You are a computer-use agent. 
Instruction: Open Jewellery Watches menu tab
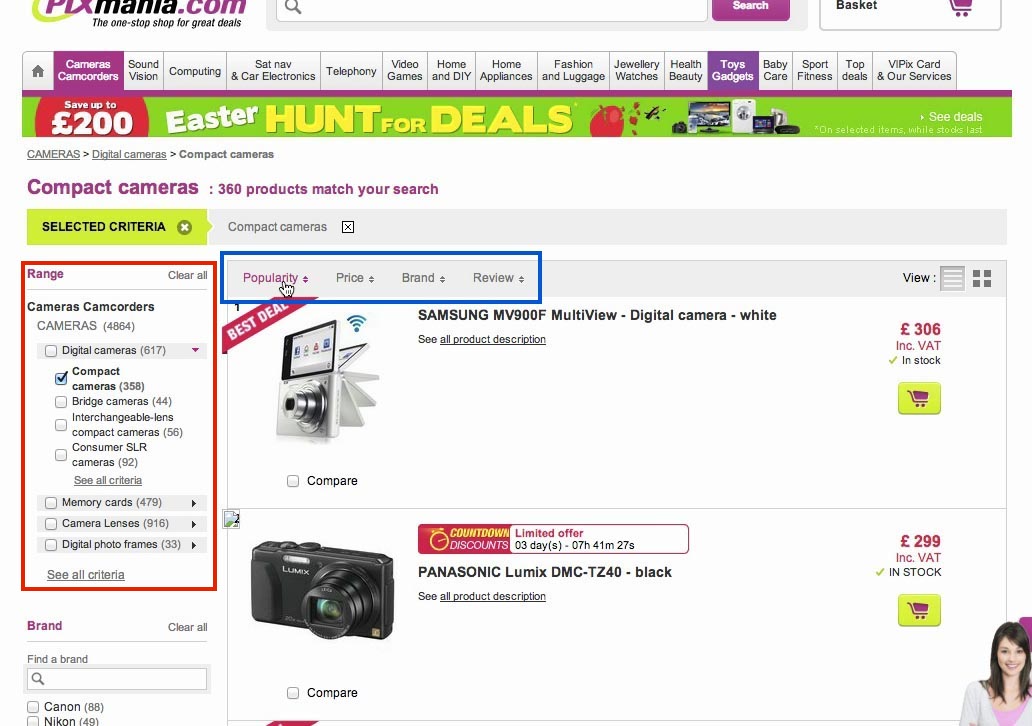(636, 70)
